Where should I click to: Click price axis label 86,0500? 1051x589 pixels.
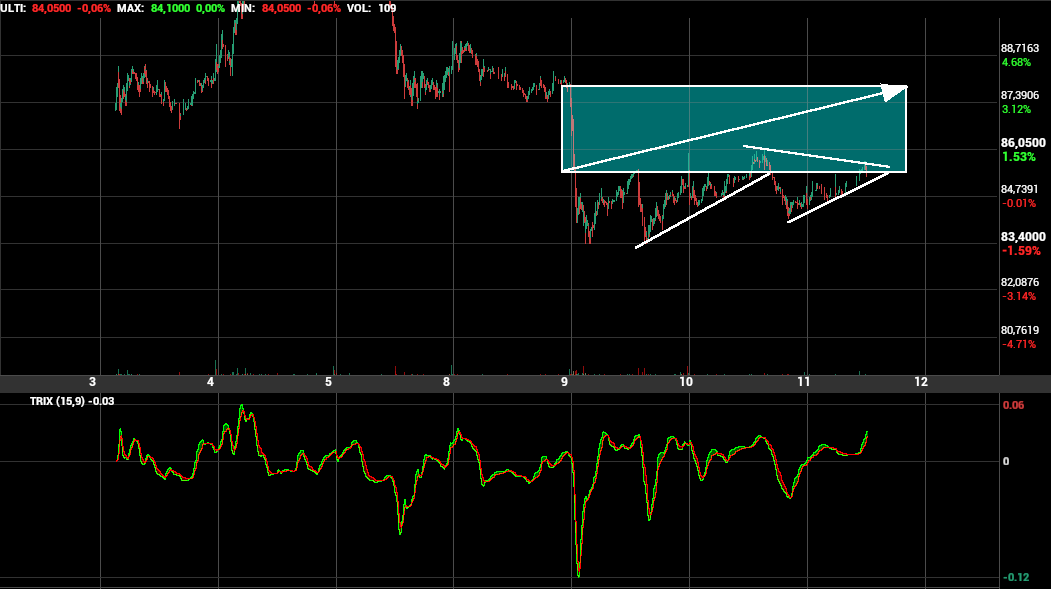click(1023, 142)
